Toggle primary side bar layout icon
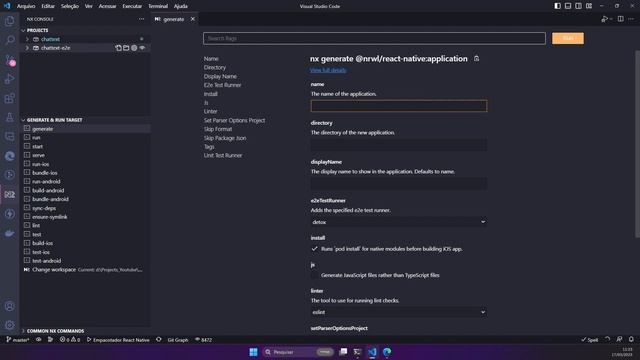This screenshot has width=640, height=360. (x=557, y=6)
